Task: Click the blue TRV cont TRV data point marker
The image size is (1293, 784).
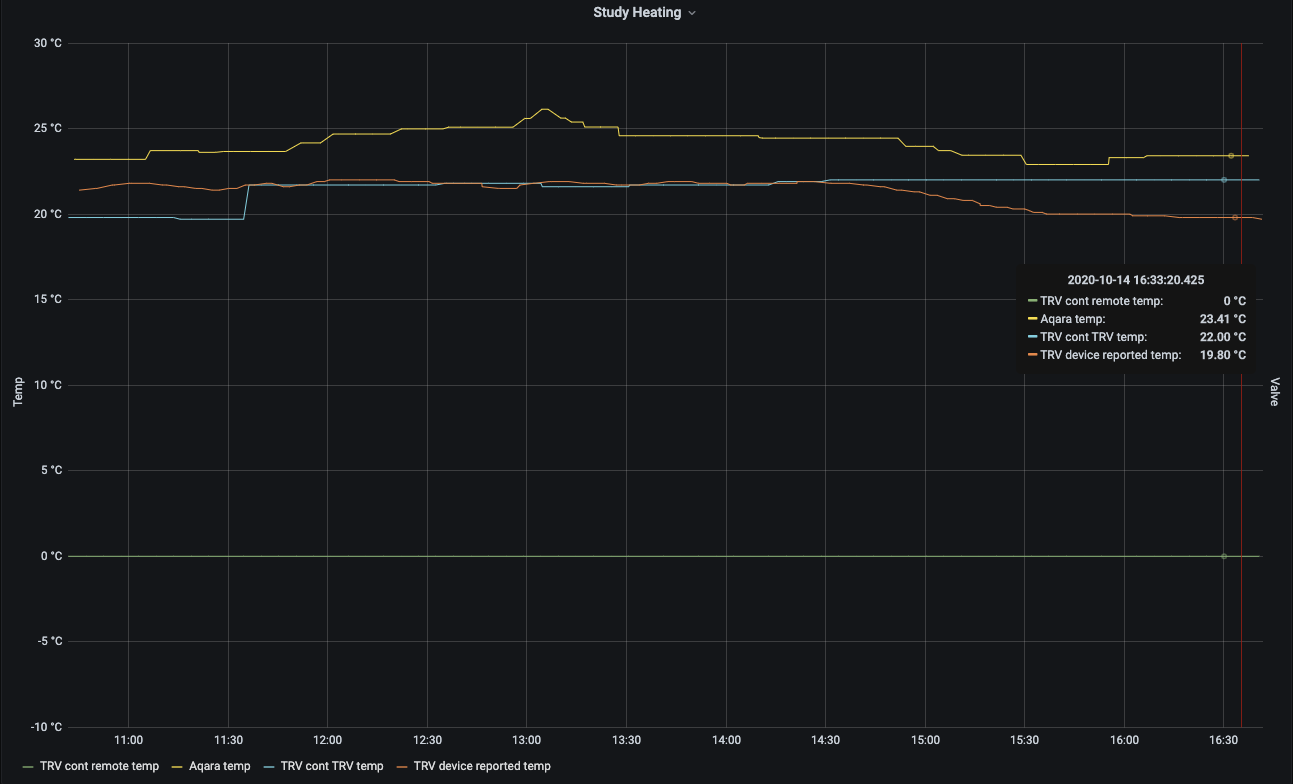Action: (1224, 180)
